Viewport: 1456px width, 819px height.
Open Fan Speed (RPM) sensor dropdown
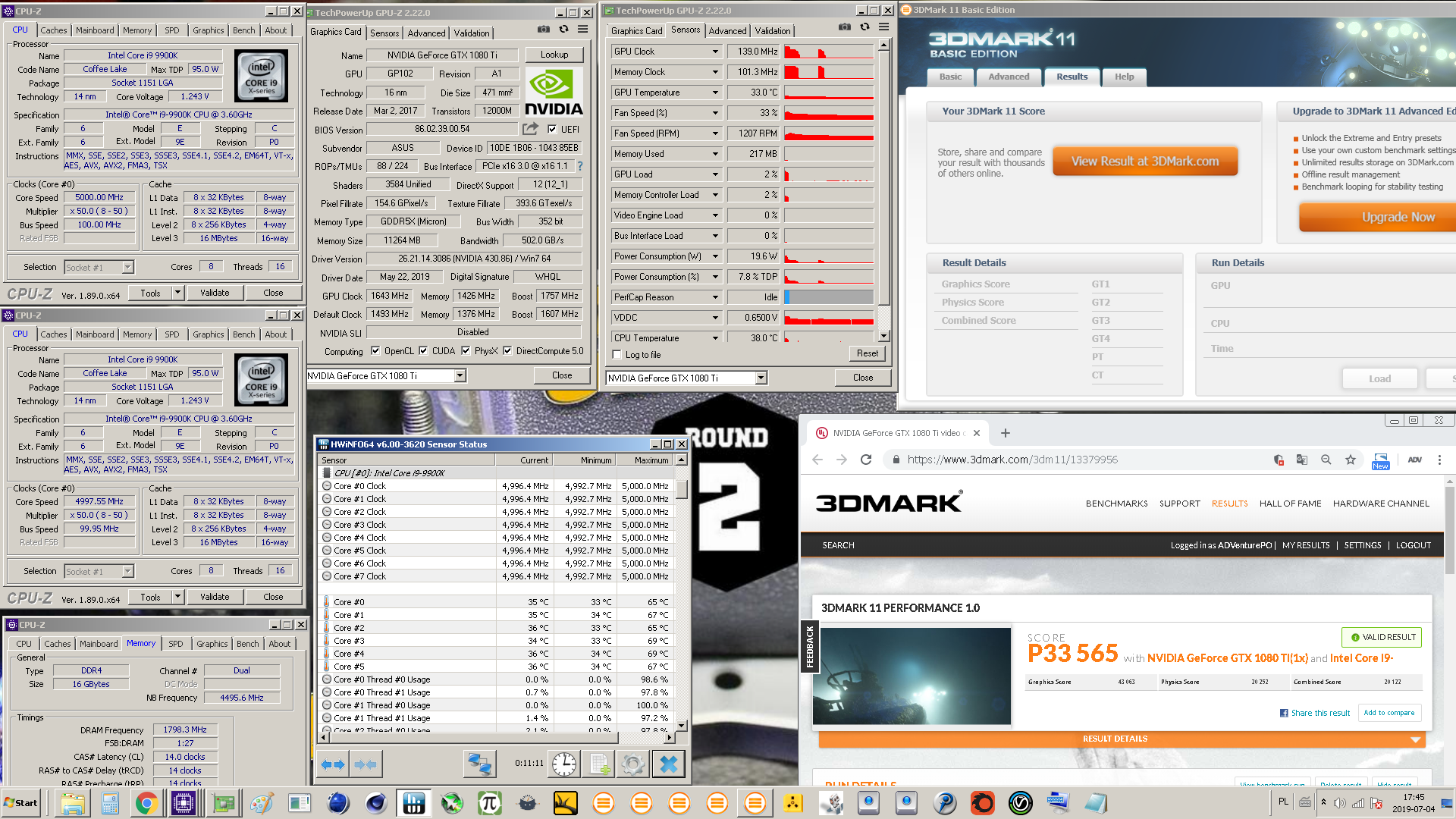(x=714, y=133)
